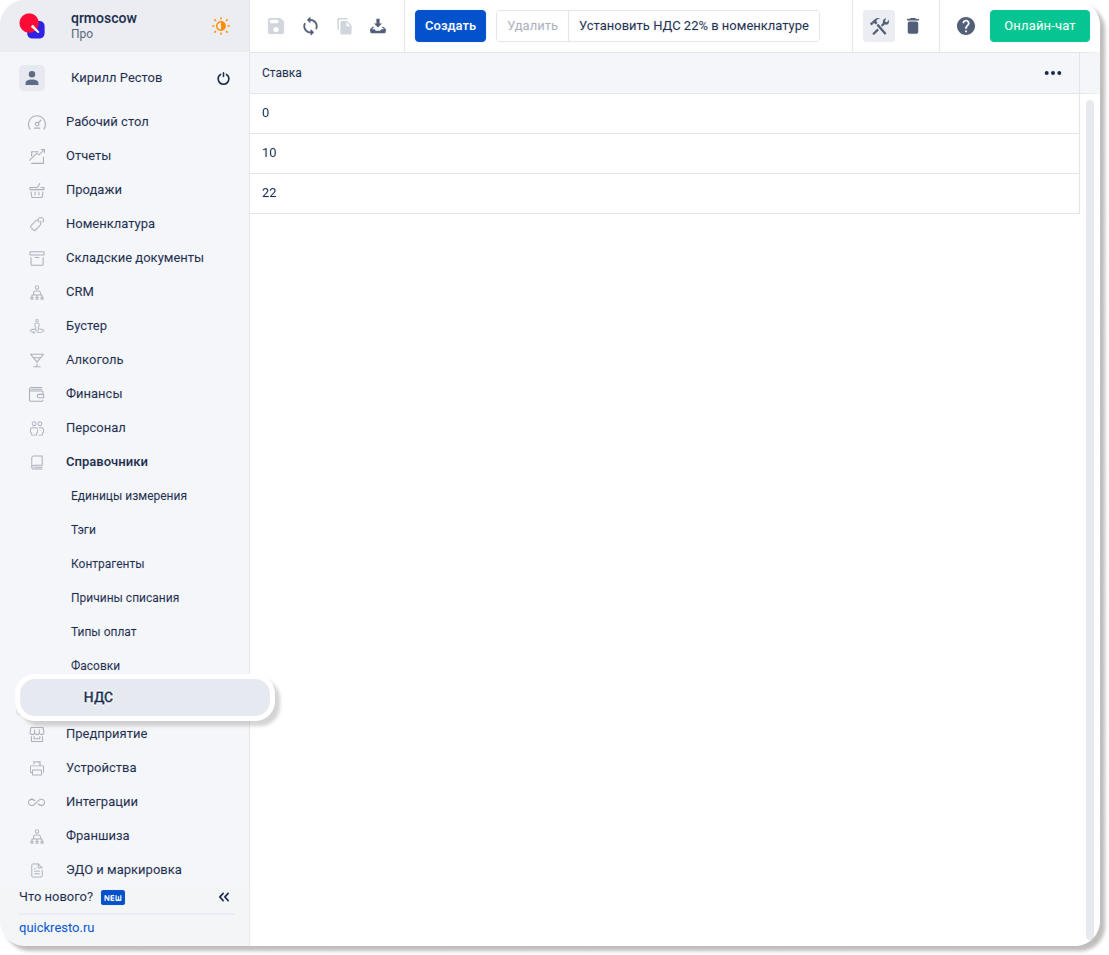Viewport: 1109px width, 955px height.
Task: Open the quickresto.ru link
Action: 57,928
